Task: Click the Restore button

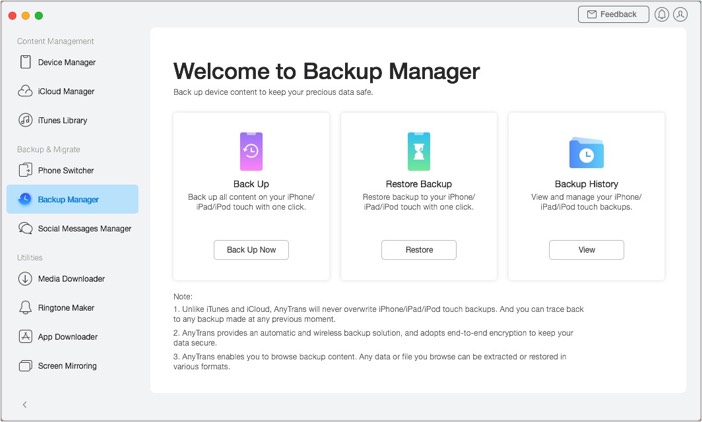Action: click(418, 250)
